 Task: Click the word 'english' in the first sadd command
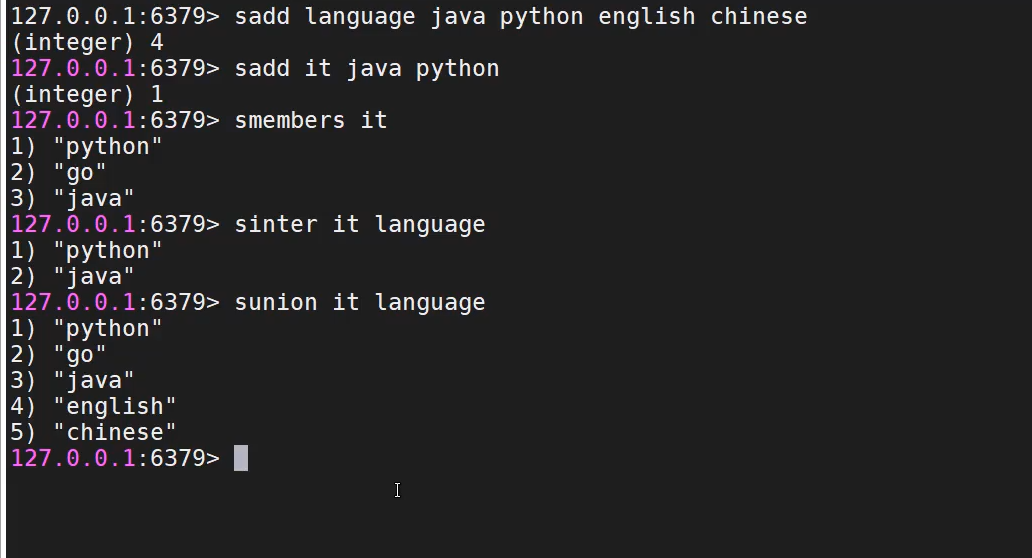tap(646, 16)
